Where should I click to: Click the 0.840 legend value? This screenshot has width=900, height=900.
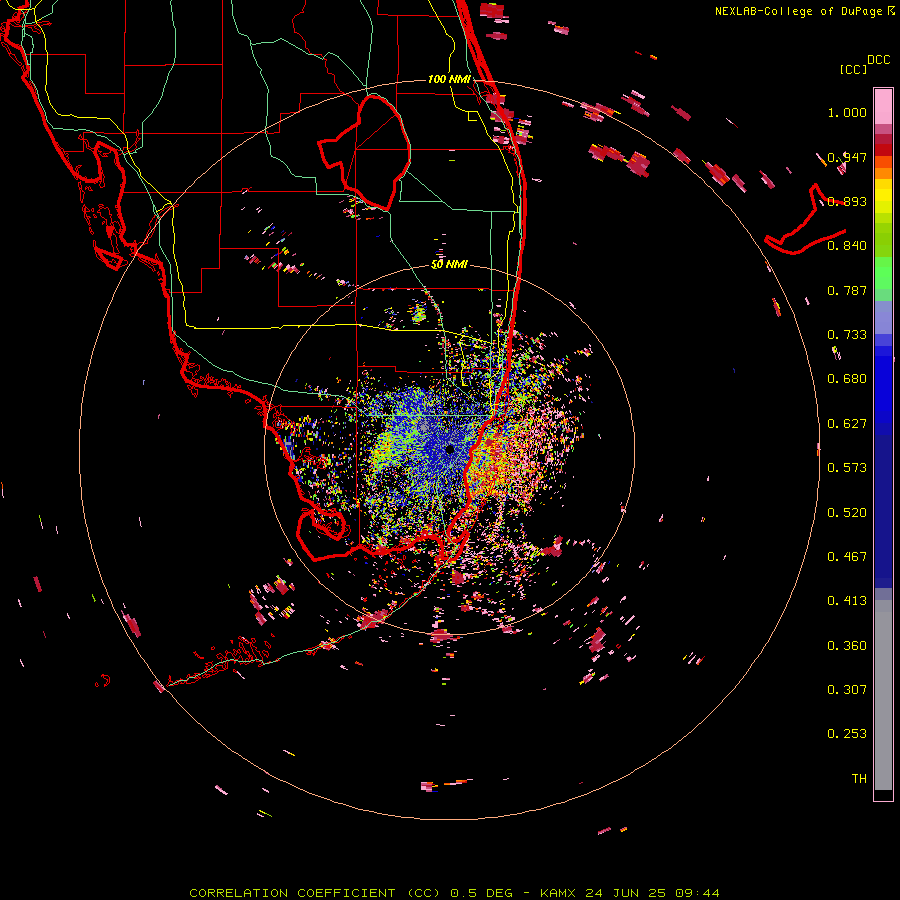[847, 246]
